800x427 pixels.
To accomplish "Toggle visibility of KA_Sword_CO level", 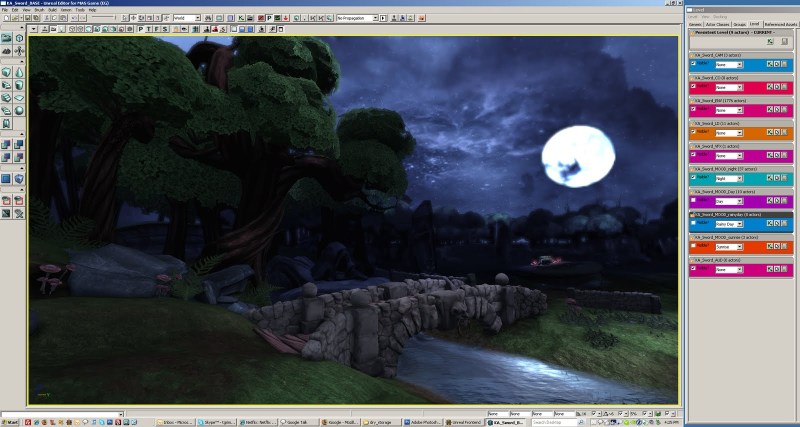I will [693, 86].
